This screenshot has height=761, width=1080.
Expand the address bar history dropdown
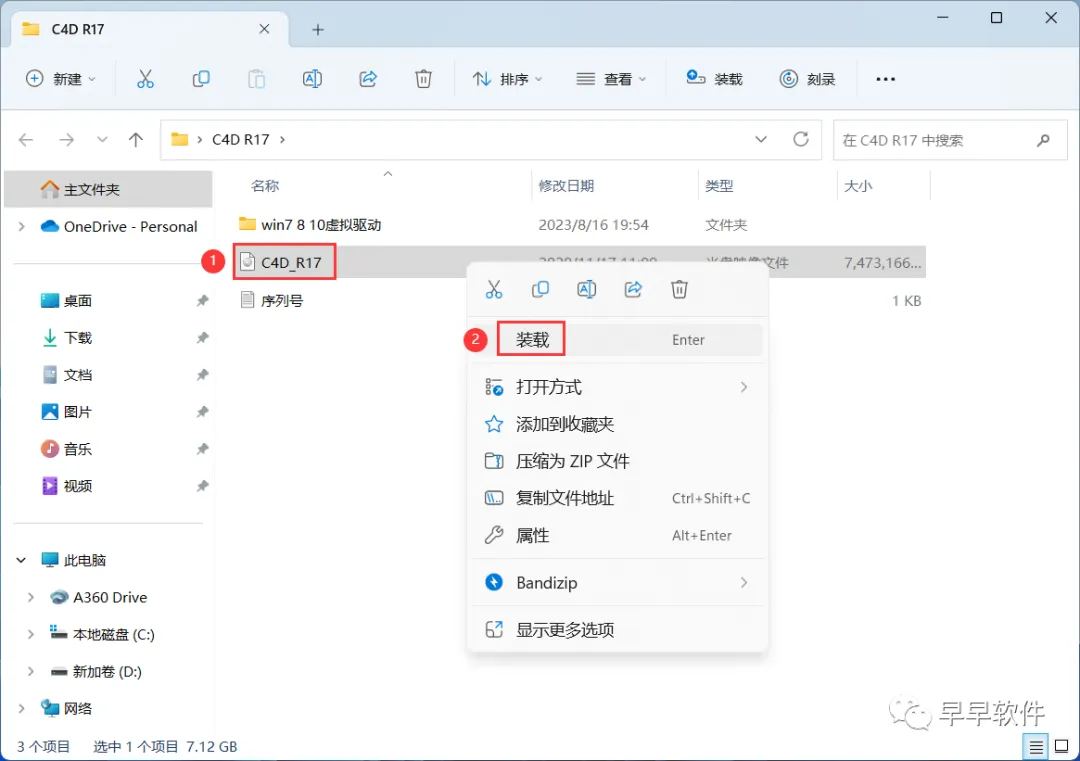[x=760, y=140]
